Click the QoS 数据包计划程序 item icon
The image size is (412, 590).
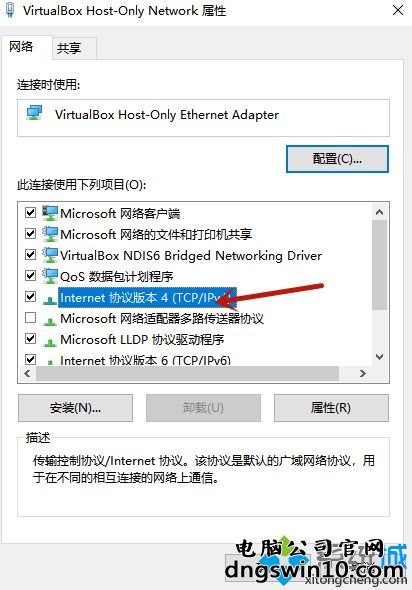point(50,276)
